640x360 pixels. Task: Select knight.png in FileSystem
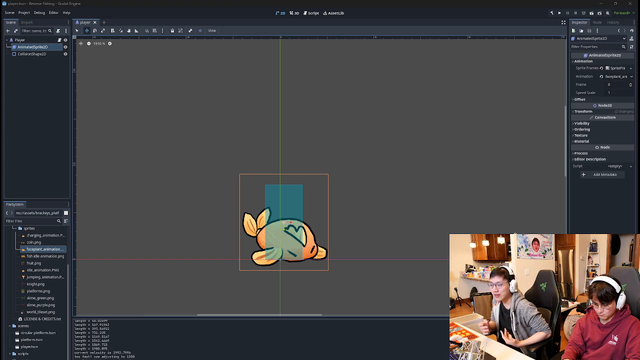click(x=36, y=284)
